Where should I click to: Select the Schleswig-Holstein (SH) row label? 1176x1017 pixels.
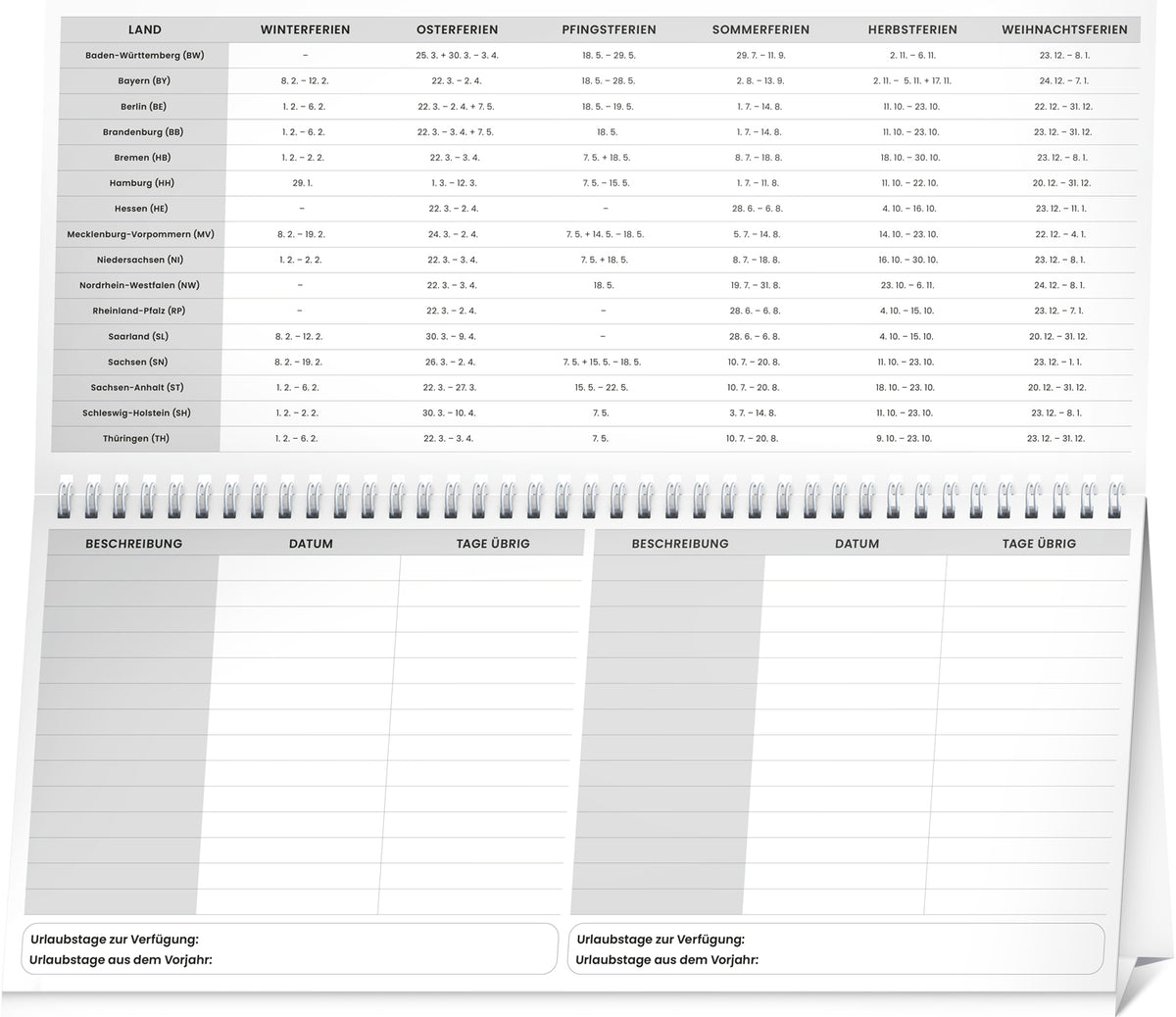[136, 412]
